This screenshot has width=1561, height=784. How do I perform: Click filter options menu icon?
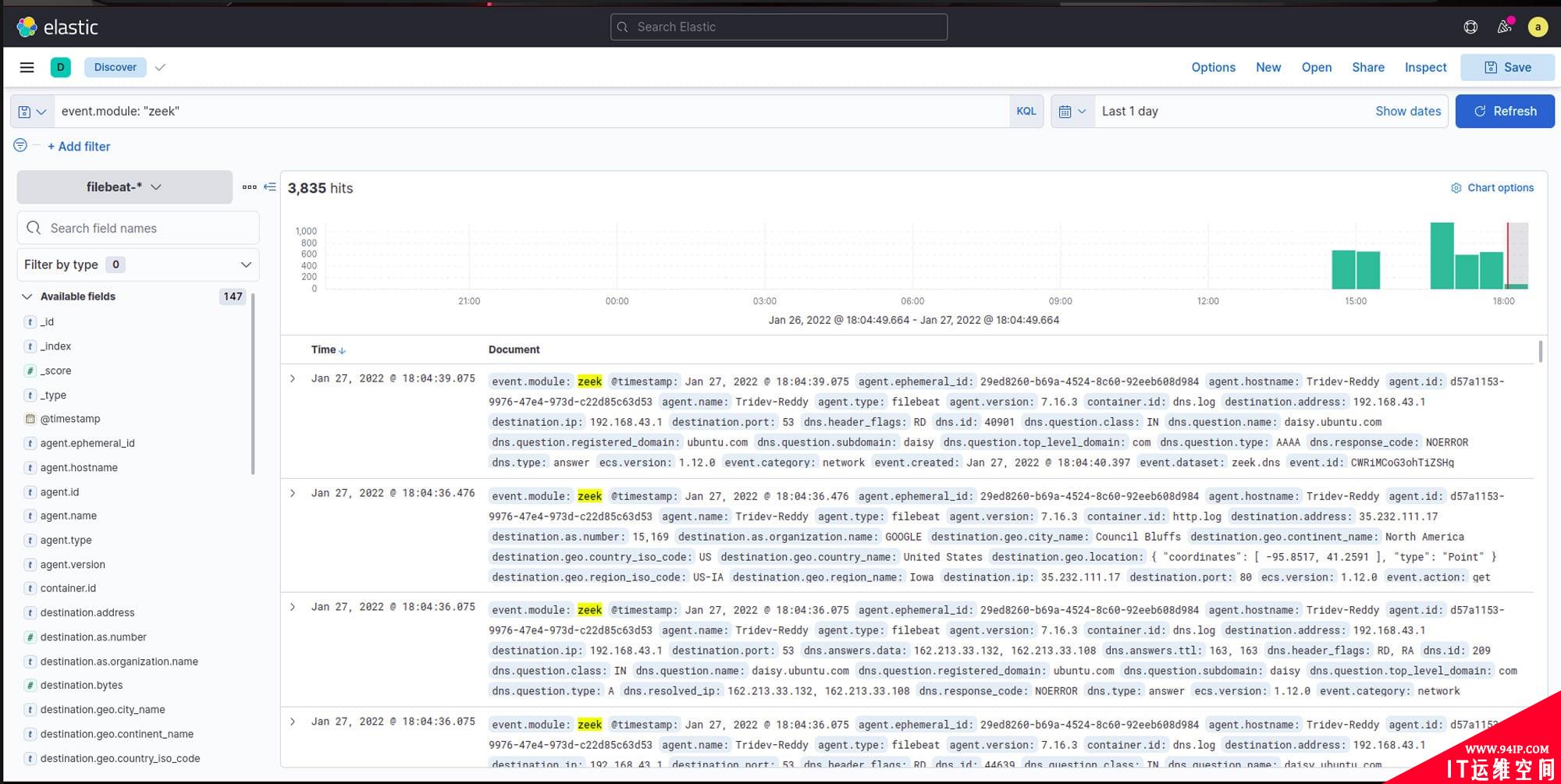[x=20, y=145]
